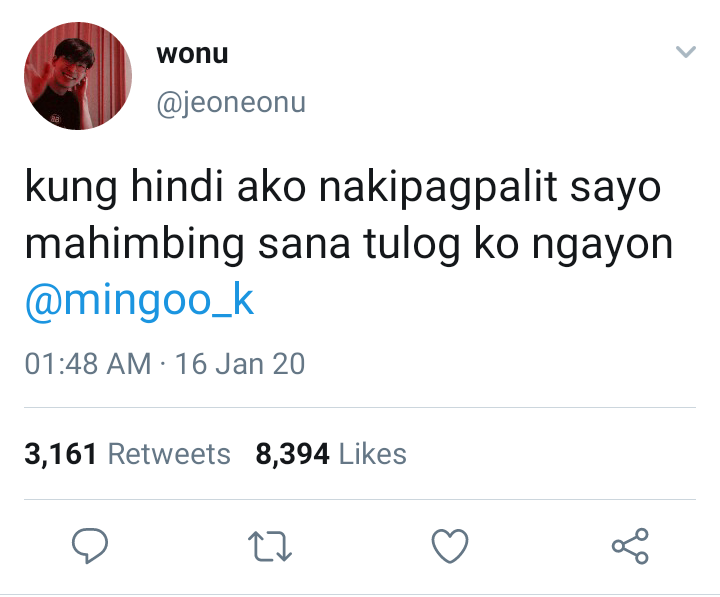This screenshot has width=720, height=597.
Task: Open the reply speech bubble icon
Action: pos(90,546)
